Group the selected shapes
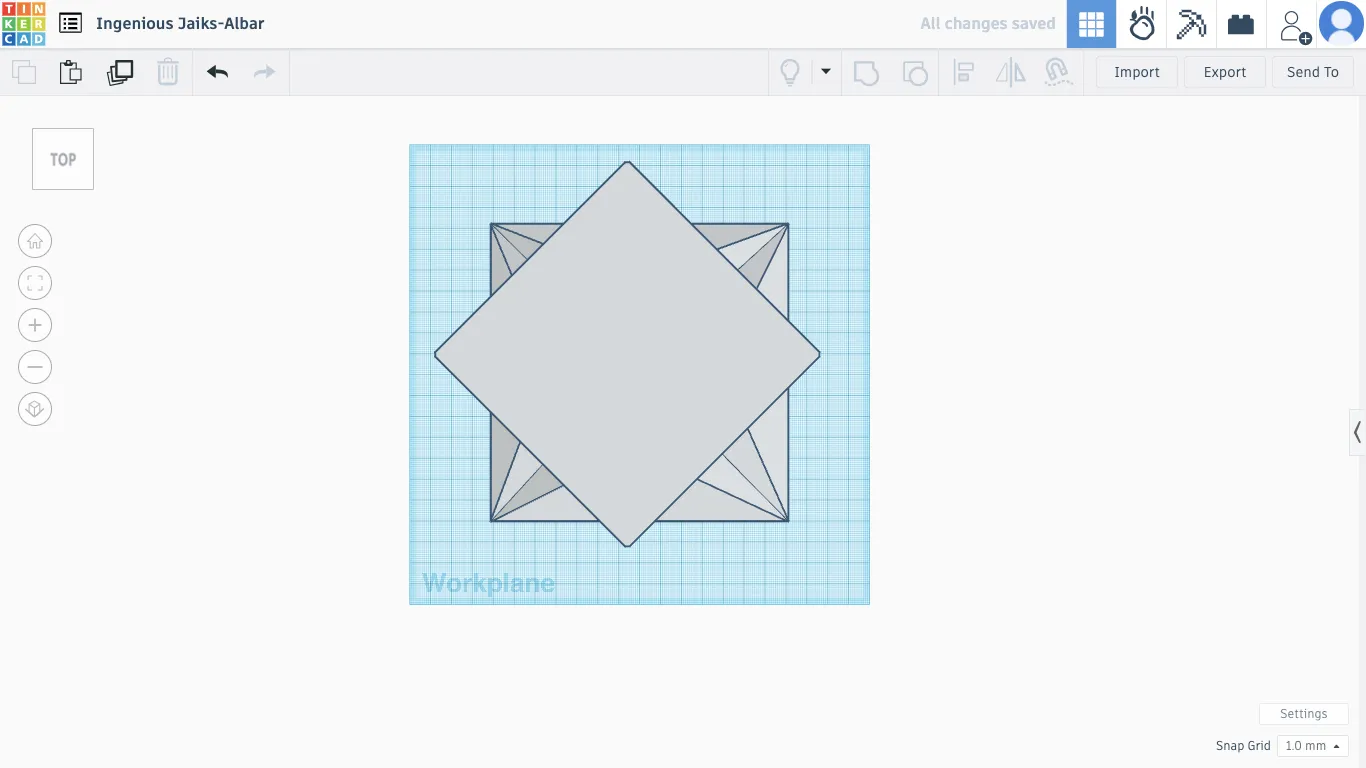 click(x=866, y=72)
